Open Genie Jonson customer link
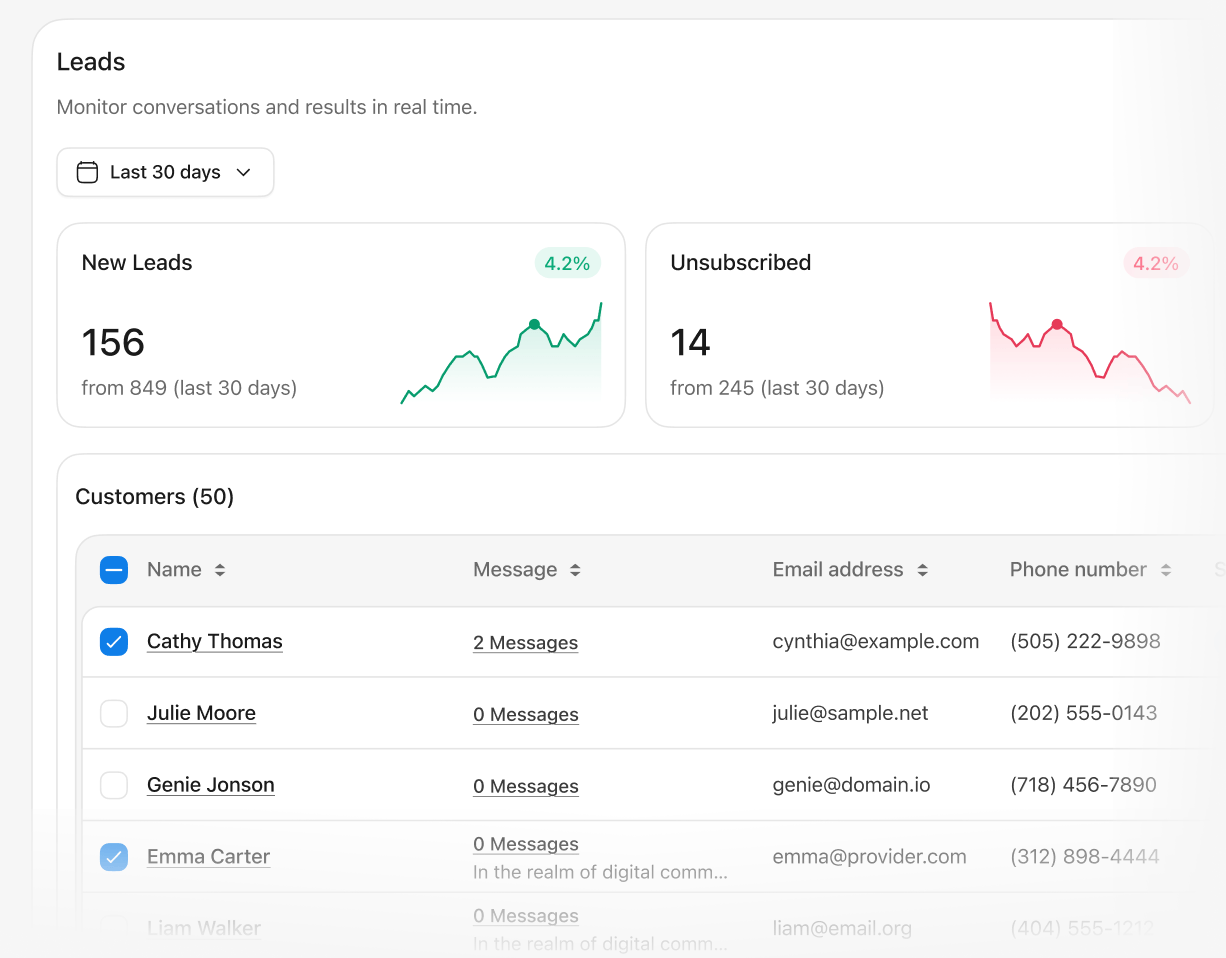Screen dimensions: 1226x958 click(x=211, y=786)
